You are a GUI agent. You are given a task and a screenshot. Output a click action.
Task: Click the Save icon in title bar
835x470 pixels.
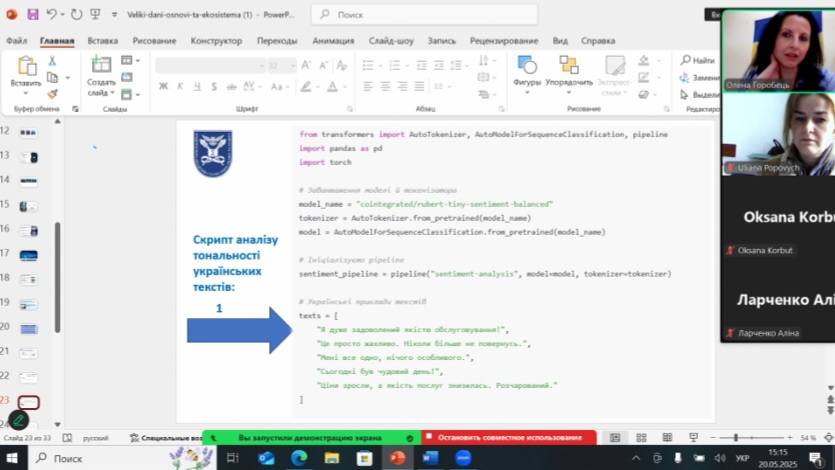click(33, 15)
